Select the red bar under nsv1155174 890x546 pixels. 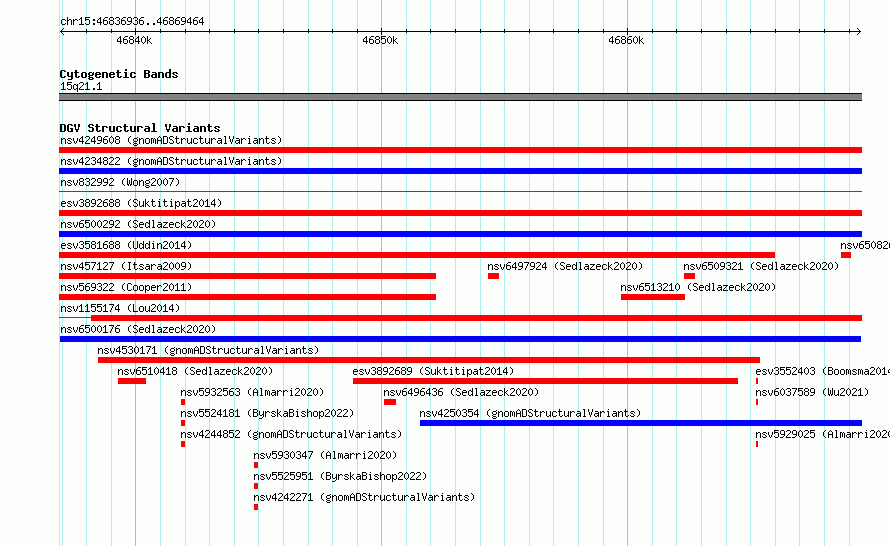tap(476, 318)
